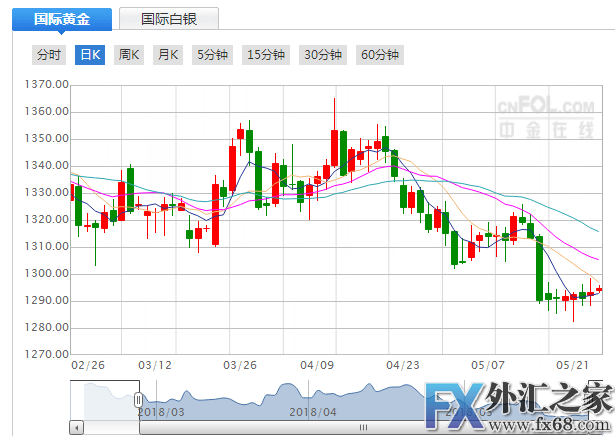Click the 04/09 date axis label
Viewport: 615px width, 436px height.
point(317,365)
